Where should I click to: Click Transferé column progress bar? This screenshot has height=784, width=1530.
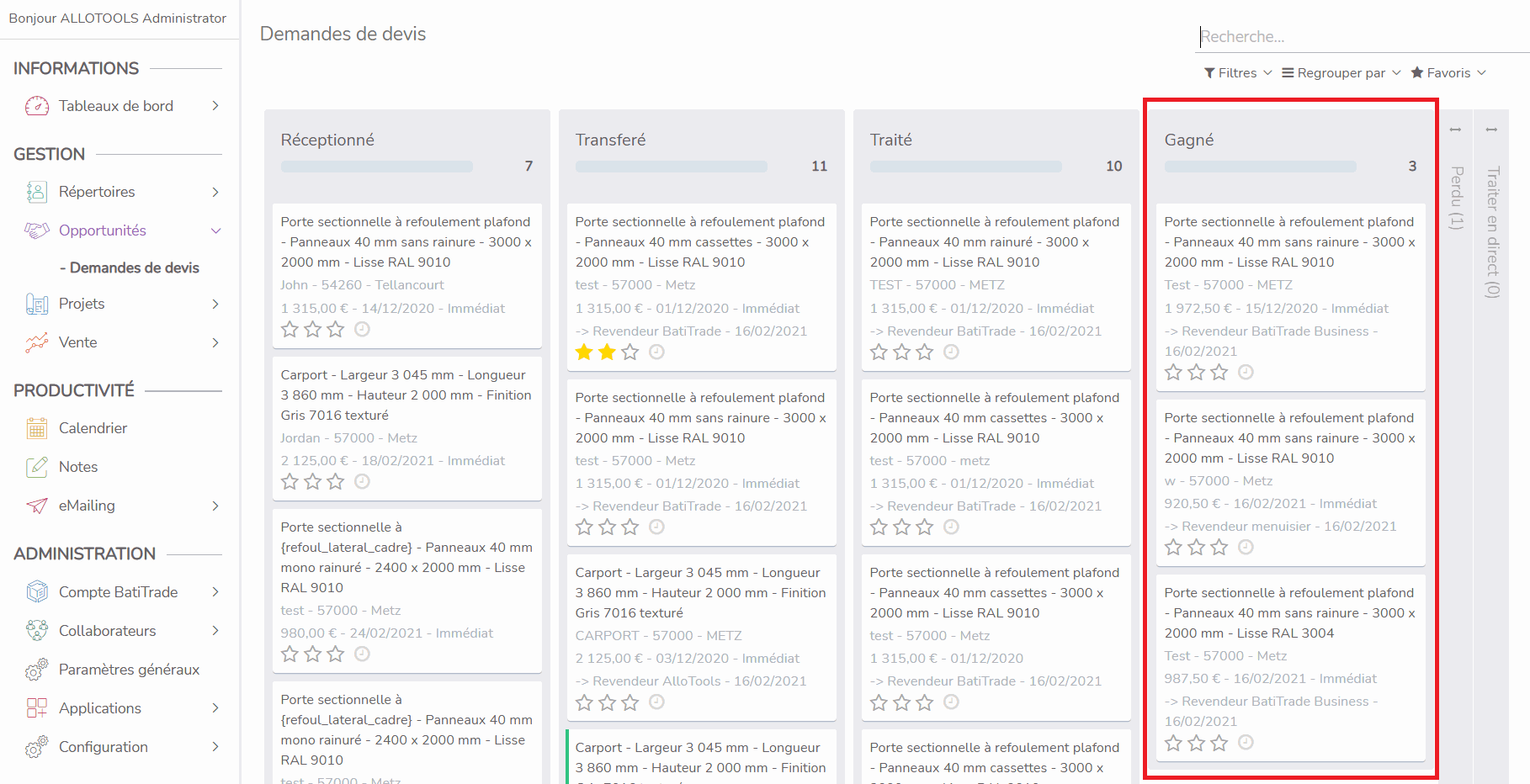click(672, 167)
